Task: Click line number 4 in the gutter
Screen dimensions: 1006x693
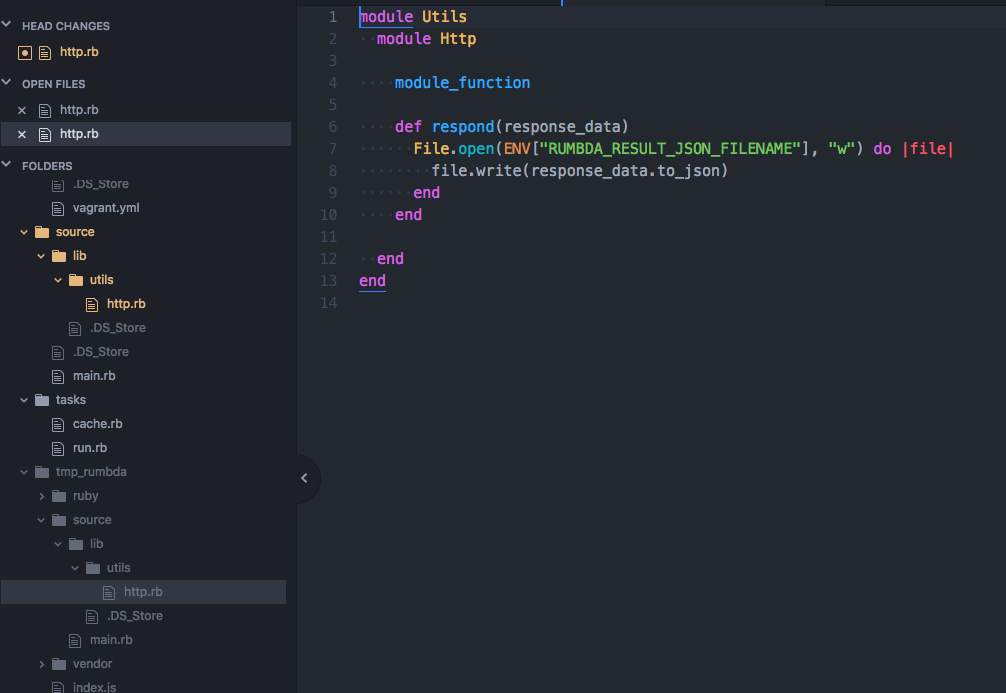Action: click(x=332, y=83)
